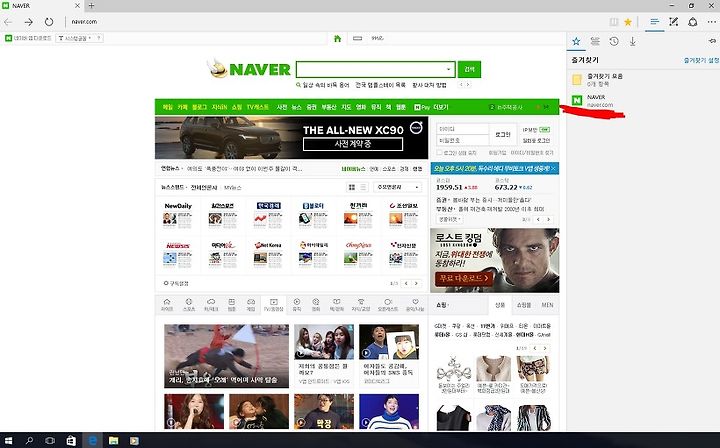The height and width of the screenshot is (448, 720).
Task: Open the Make a Web Note pen icon
Action: point(674,22)
